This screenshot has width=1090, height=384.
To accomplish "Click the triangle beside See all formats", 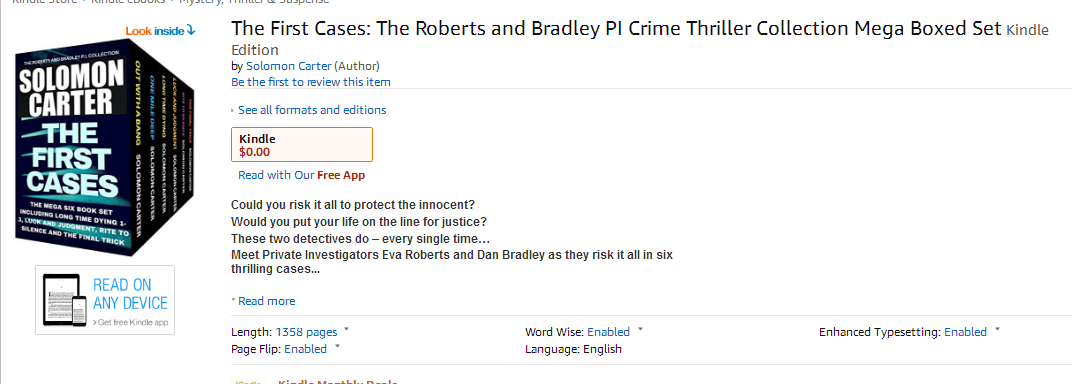I will pos(233,111).
